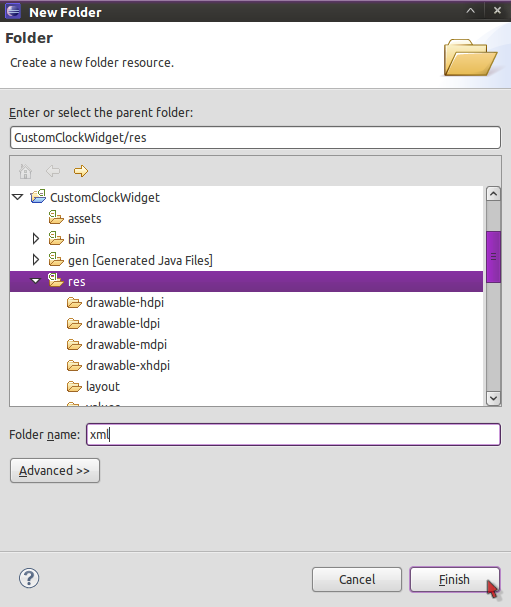Click the purple scrollbar thumb
This screenshot has height=607, width=511.
pos(494,257)
